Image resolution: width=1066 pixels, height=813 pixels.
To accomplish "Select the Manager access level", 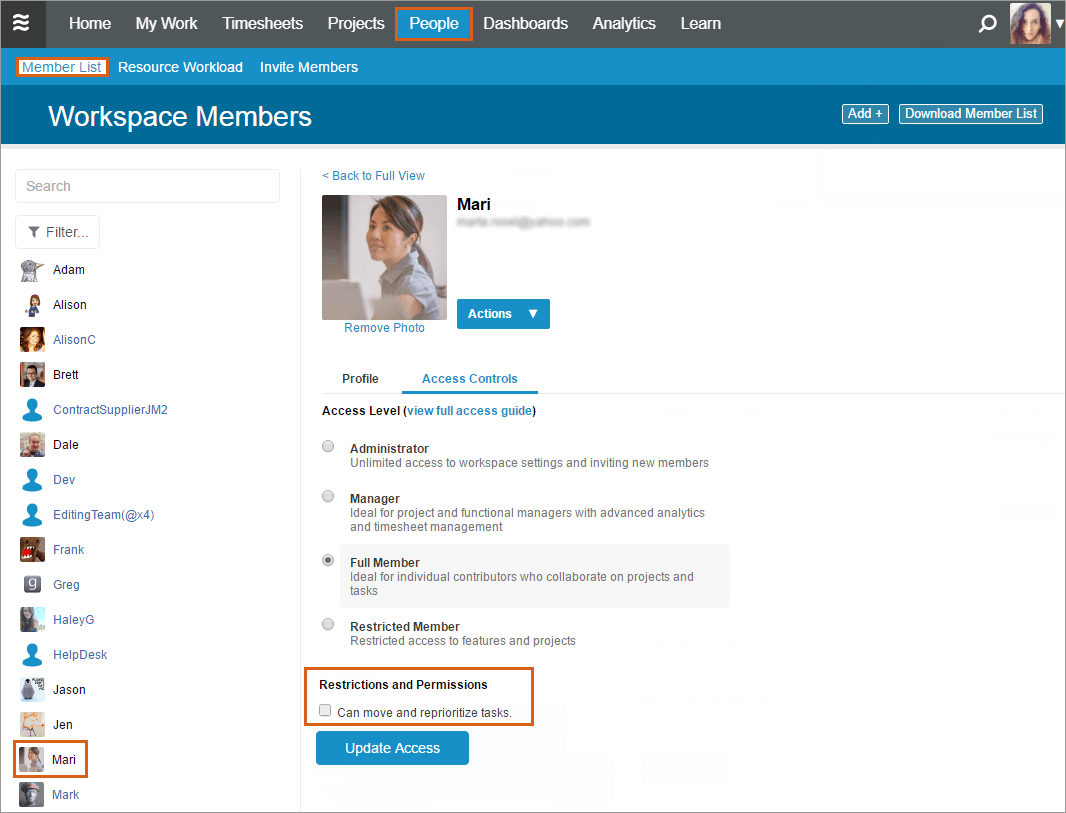I will (x=328, y=496).
